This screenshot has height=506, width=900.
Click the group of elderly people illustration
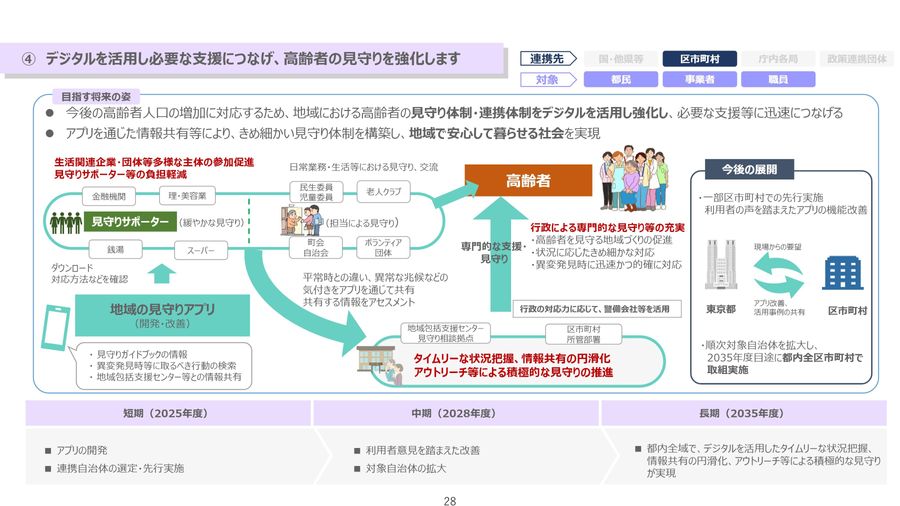click(634, 180)
